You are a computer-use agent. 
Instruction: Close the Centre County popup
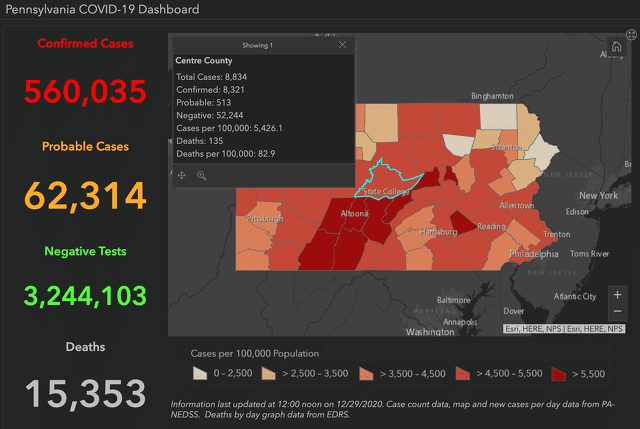pyautogui.click(x=342, y=45)
